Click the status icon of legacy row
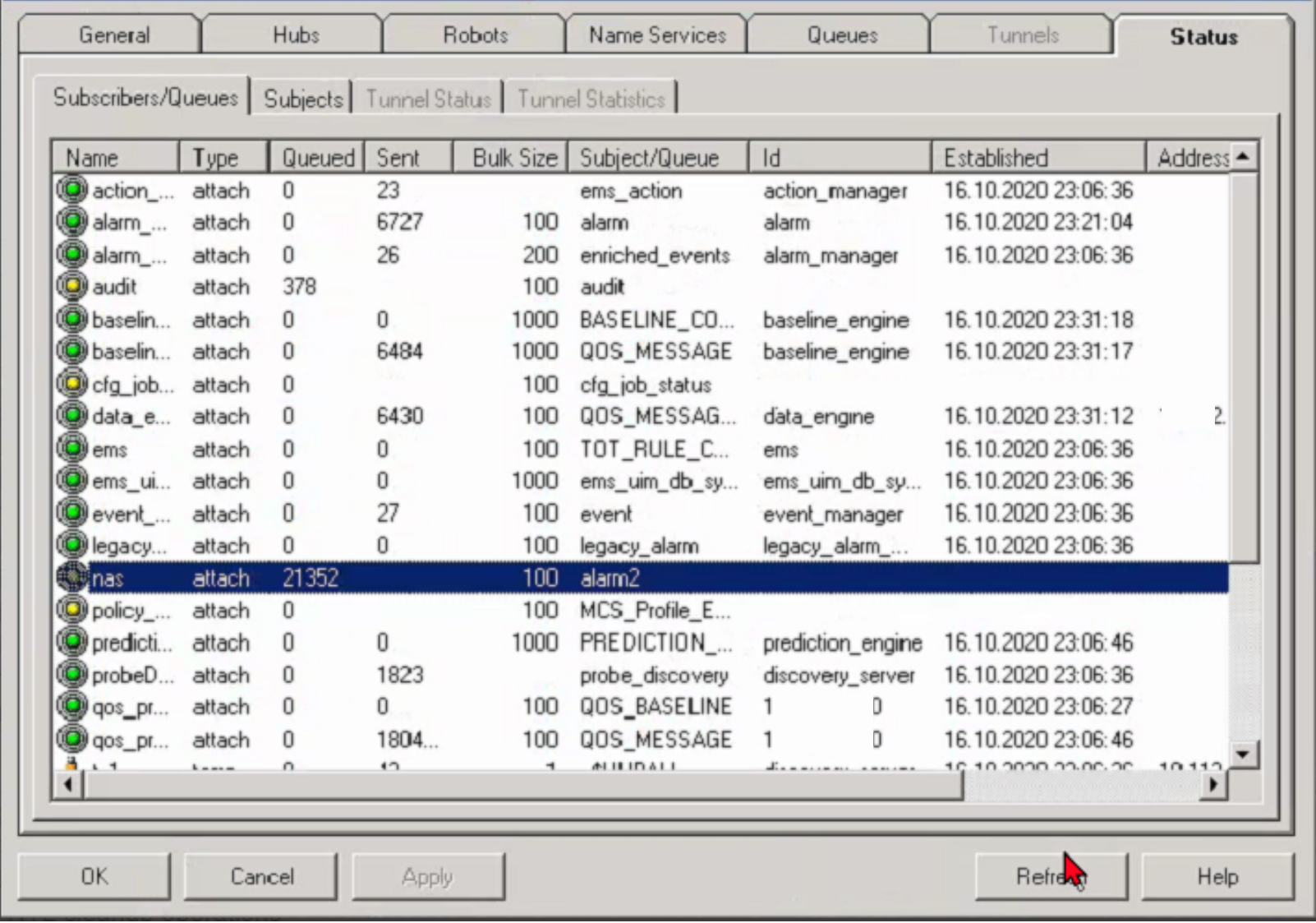 [72, 545]
